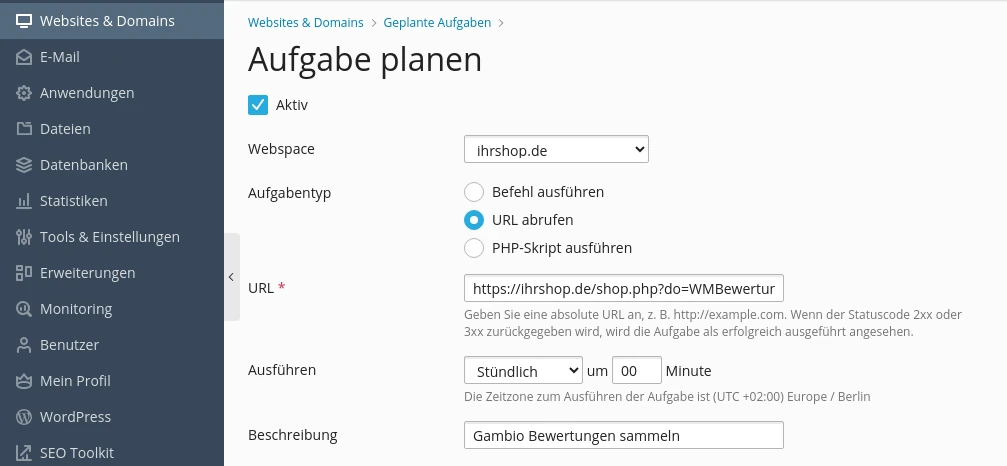Choose the PHP-Skript ausführen radio button
This screenshot has width=1007, height=466.
tap(474, 248)
